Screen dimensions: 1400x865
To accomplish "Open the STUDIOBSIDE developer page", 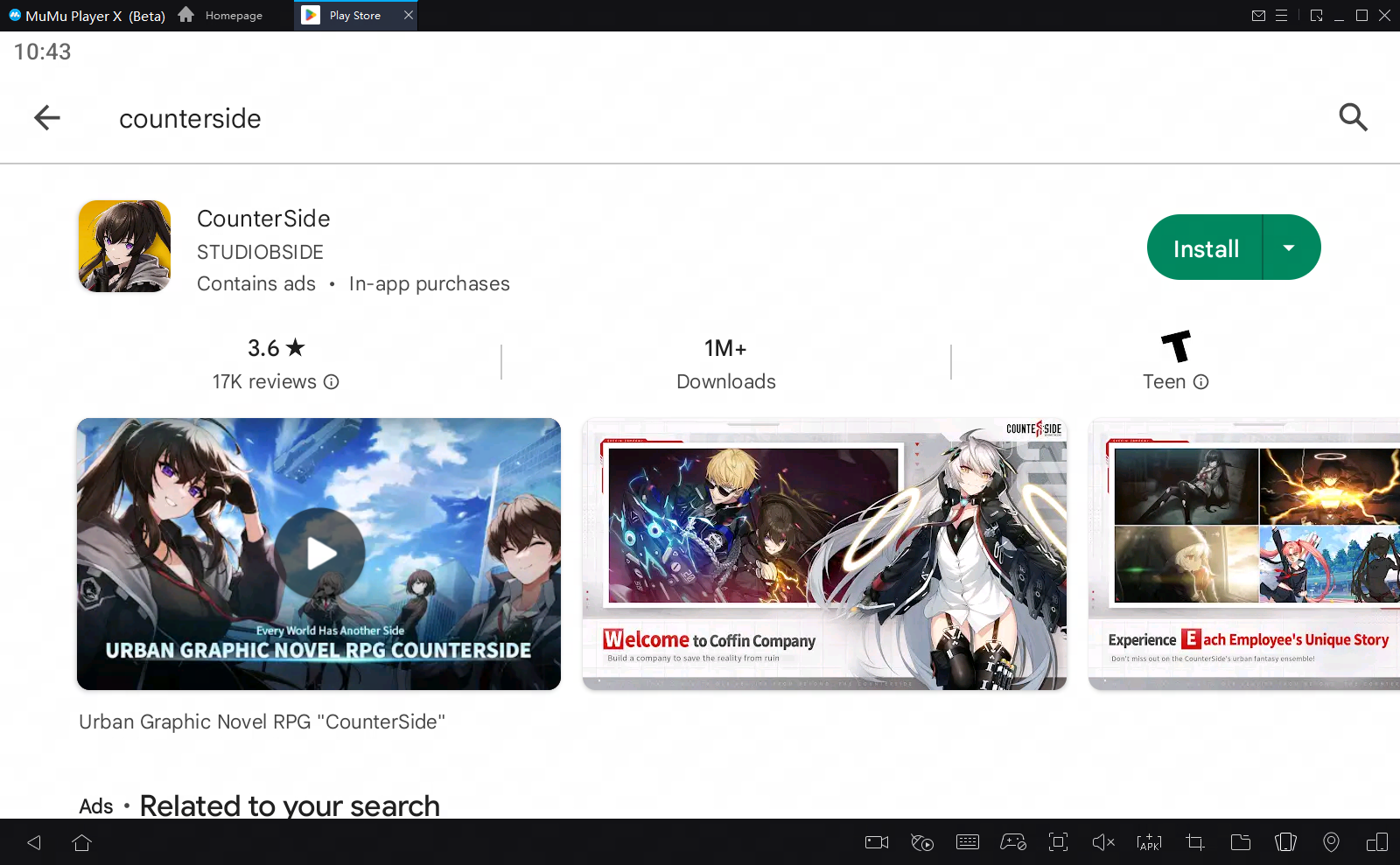I will coord(260,252).
